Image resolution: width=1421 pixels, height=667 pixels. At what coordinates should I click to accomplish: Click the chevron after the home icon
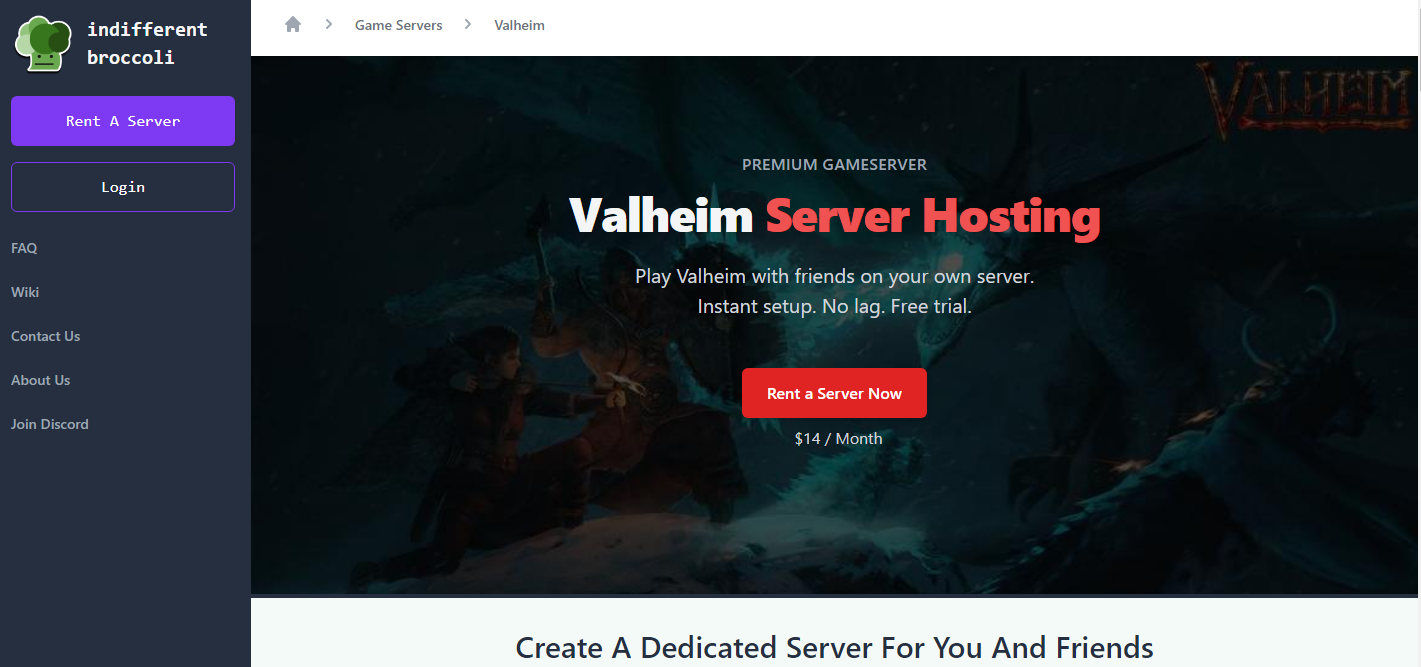pyautogui.click(x=328, y=25)
